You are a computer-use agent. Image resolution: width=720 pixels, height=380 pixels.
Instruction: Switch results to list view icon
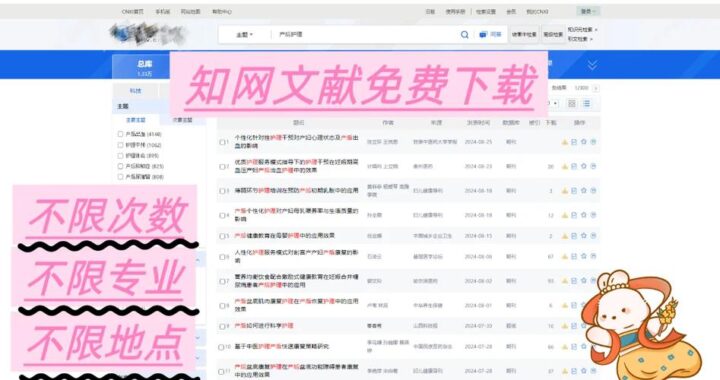pos(586,104)
